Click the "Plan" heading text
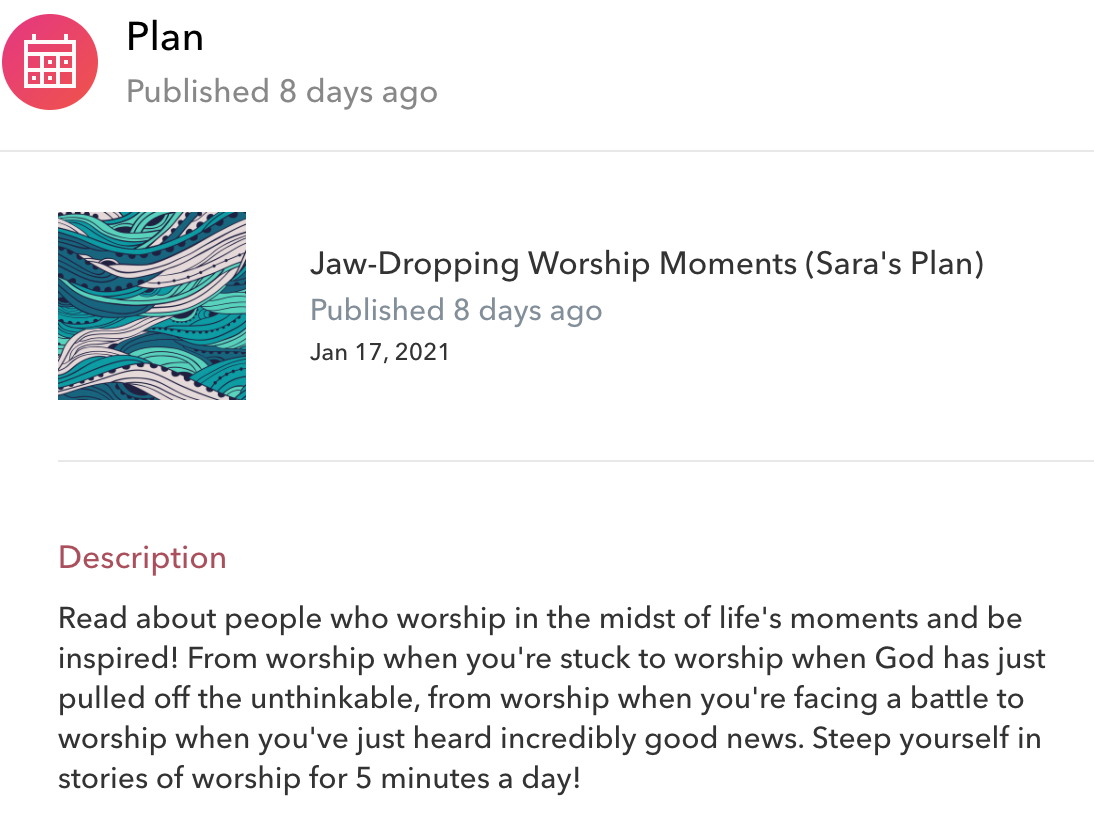The image size is (1094, 830). pyautogui.click(x=165, y=38)
